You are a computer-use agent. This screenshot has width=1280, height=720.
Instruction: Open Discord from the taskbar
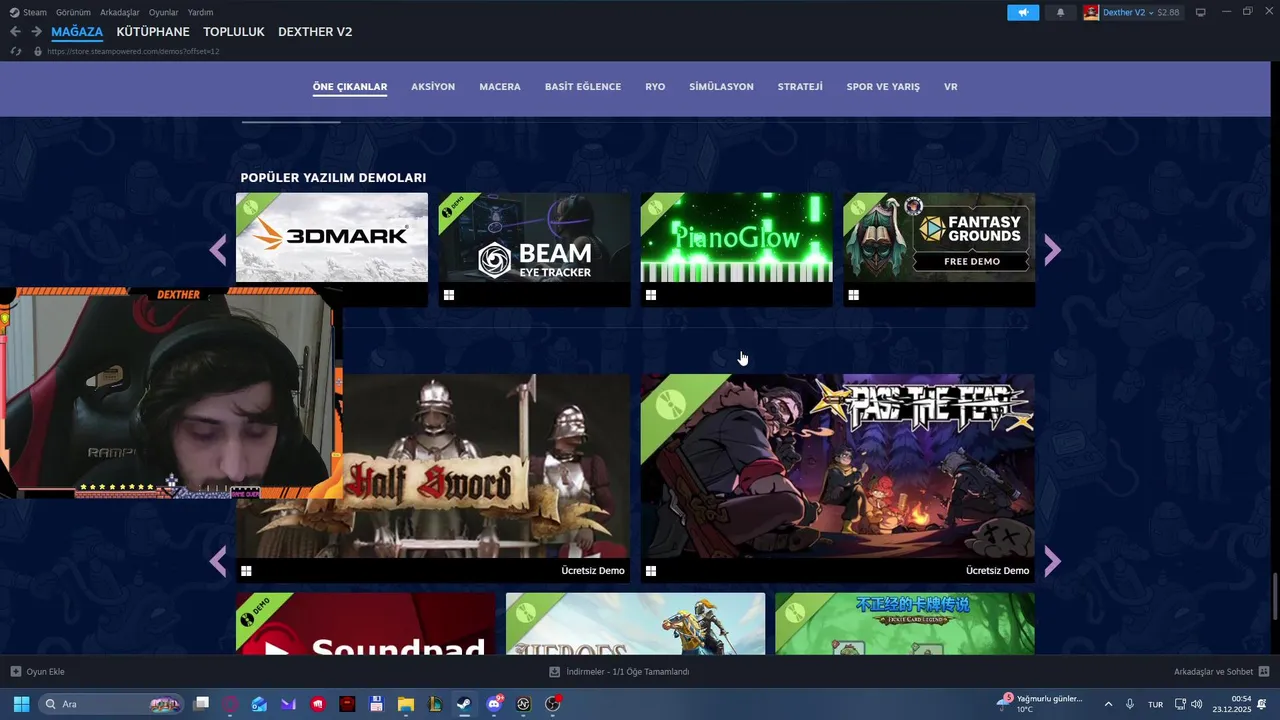(493, 704)
